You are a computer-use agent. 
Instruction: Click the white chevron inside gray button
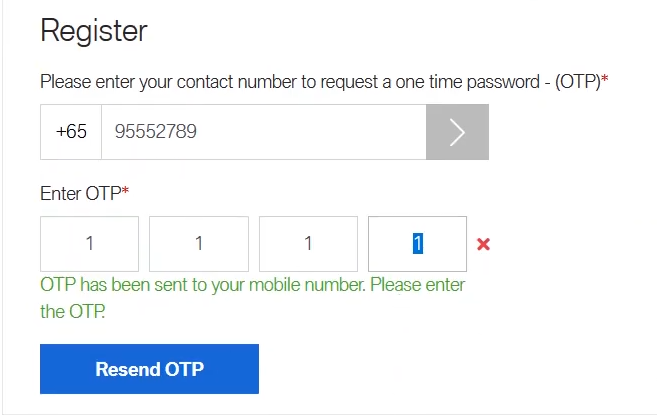[457, 132]
